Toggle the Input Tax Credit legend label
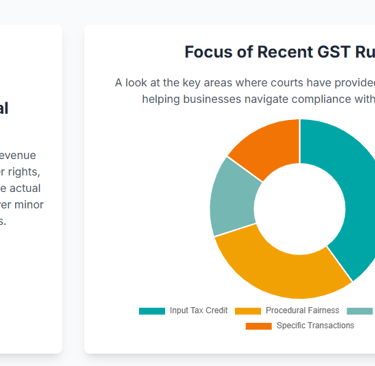The height and width of the screenshot is (366, 375). (199, 310)
